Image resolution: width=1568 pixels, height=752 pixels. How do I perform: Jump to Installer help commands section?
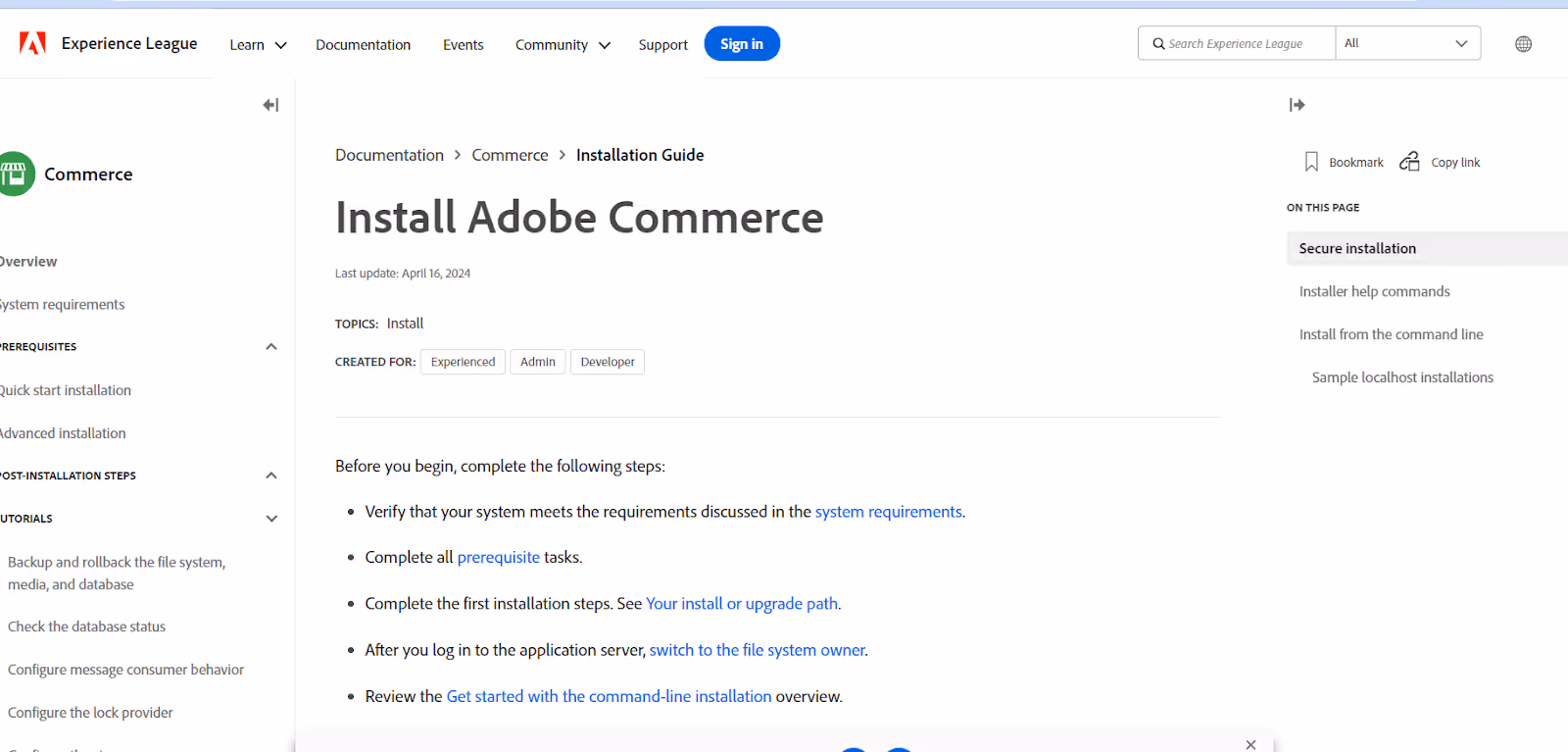1374,291
